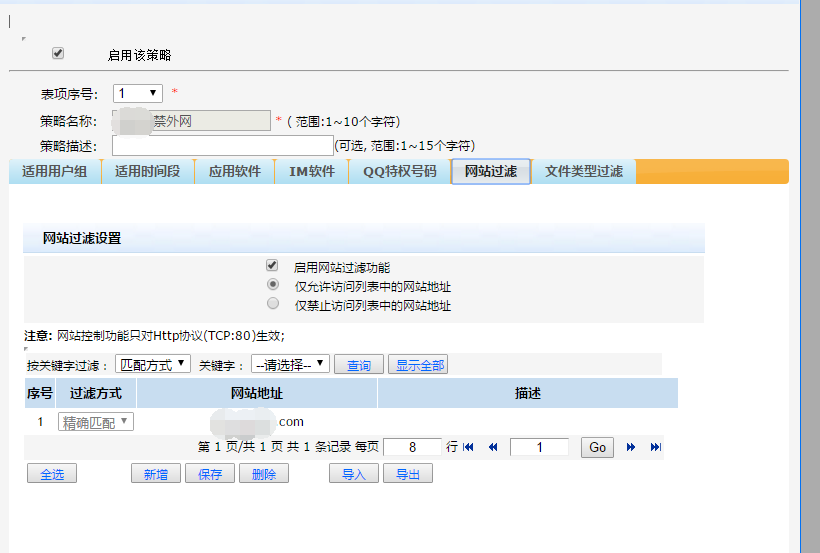Switch to the 适用时间段 tab
Screen dimensions: 820x553
147,172
